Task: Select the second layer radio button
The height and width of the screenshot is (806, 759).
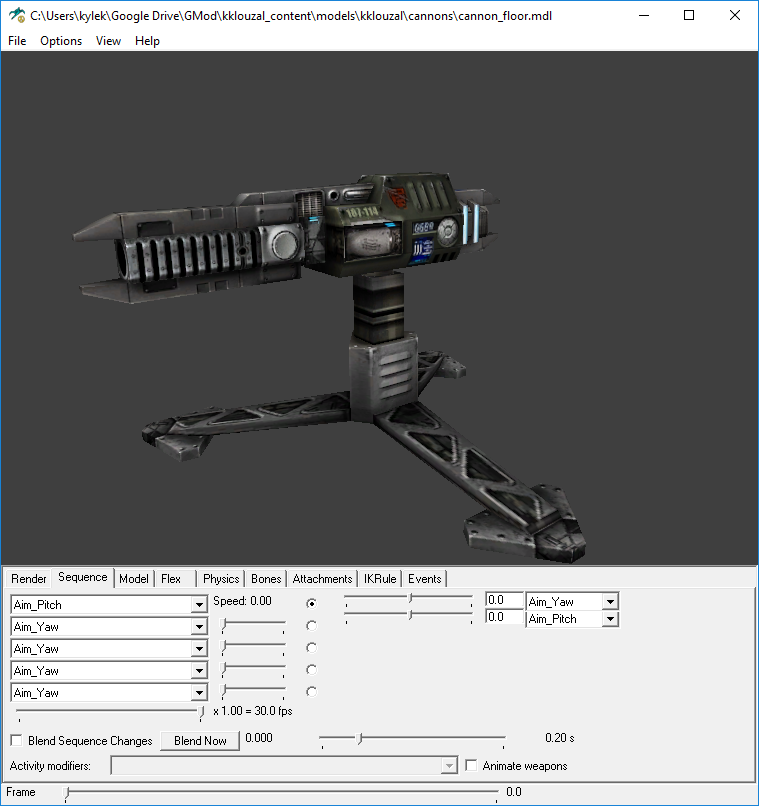Action: click(311, 626)
